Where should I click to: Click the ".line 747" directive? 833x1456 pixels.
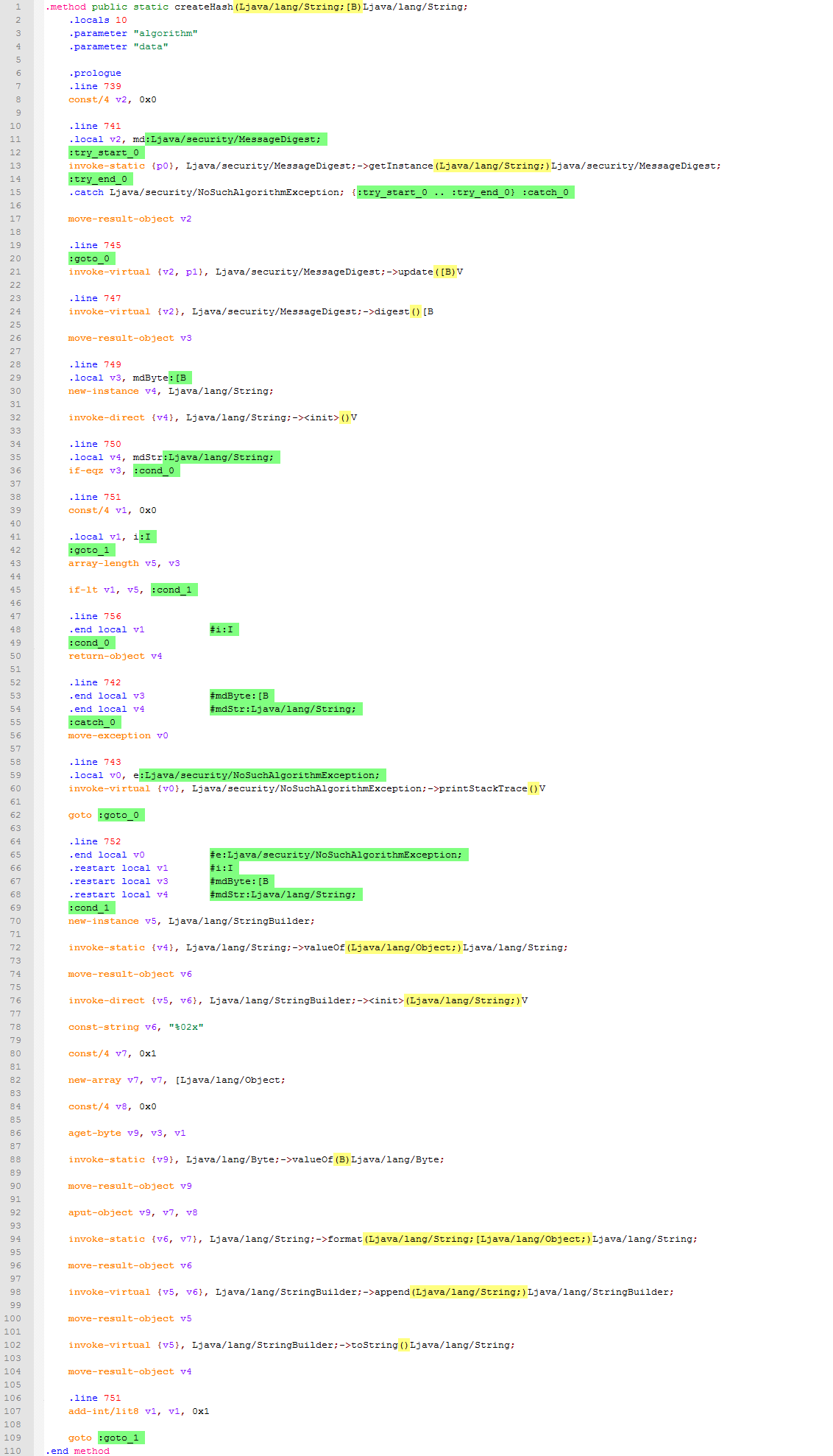click(95, 298)
